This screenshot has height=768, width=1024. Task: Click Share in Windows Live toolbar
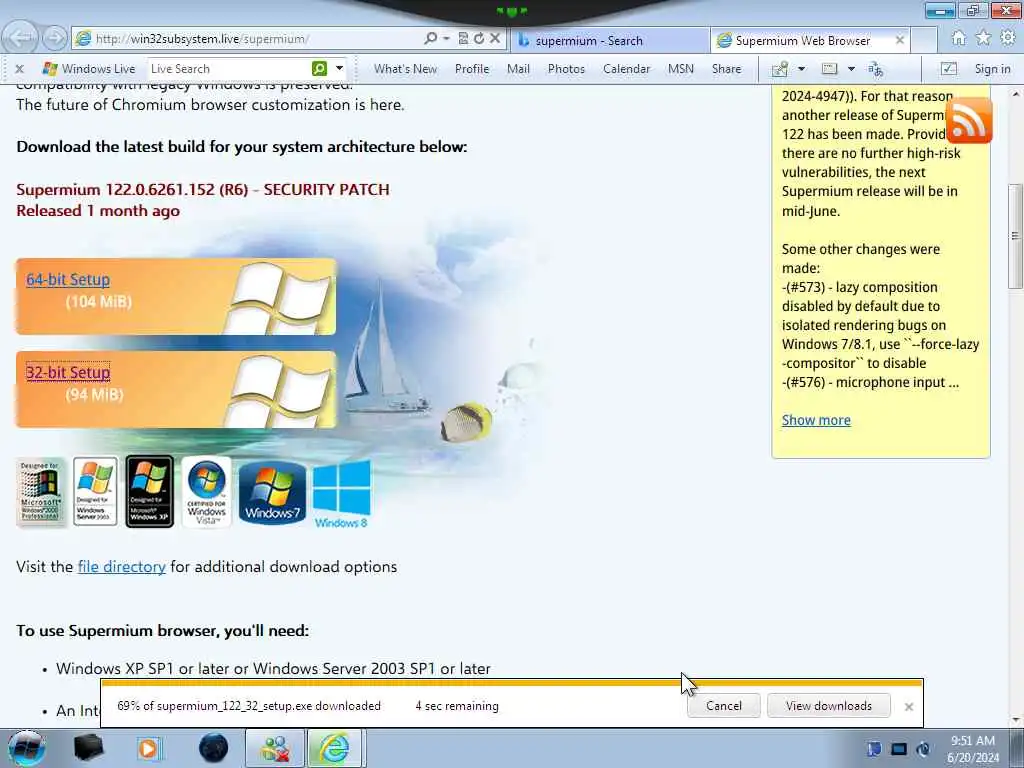726,69
